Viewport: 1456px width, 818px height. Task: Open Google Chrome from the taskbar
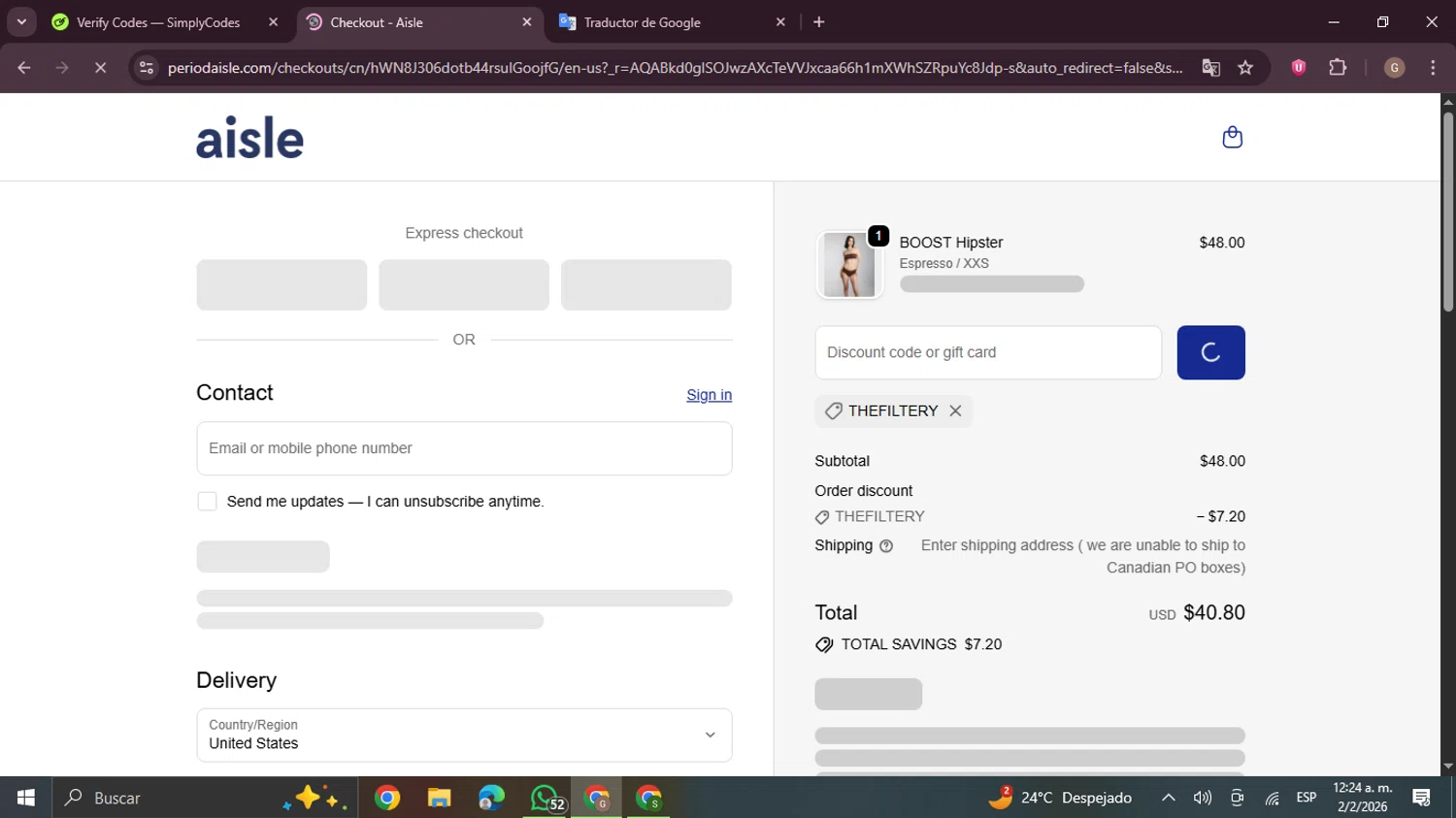coord(387,798)
